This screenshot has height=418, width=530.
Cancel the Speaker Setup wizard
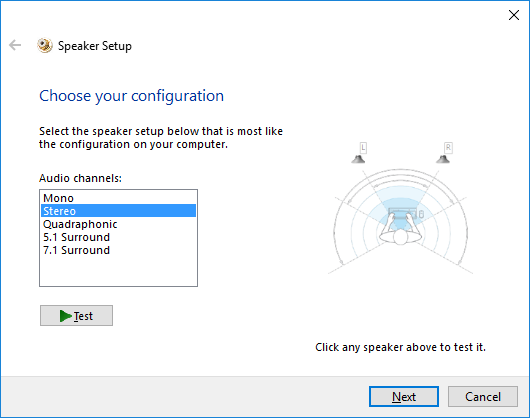483,396
